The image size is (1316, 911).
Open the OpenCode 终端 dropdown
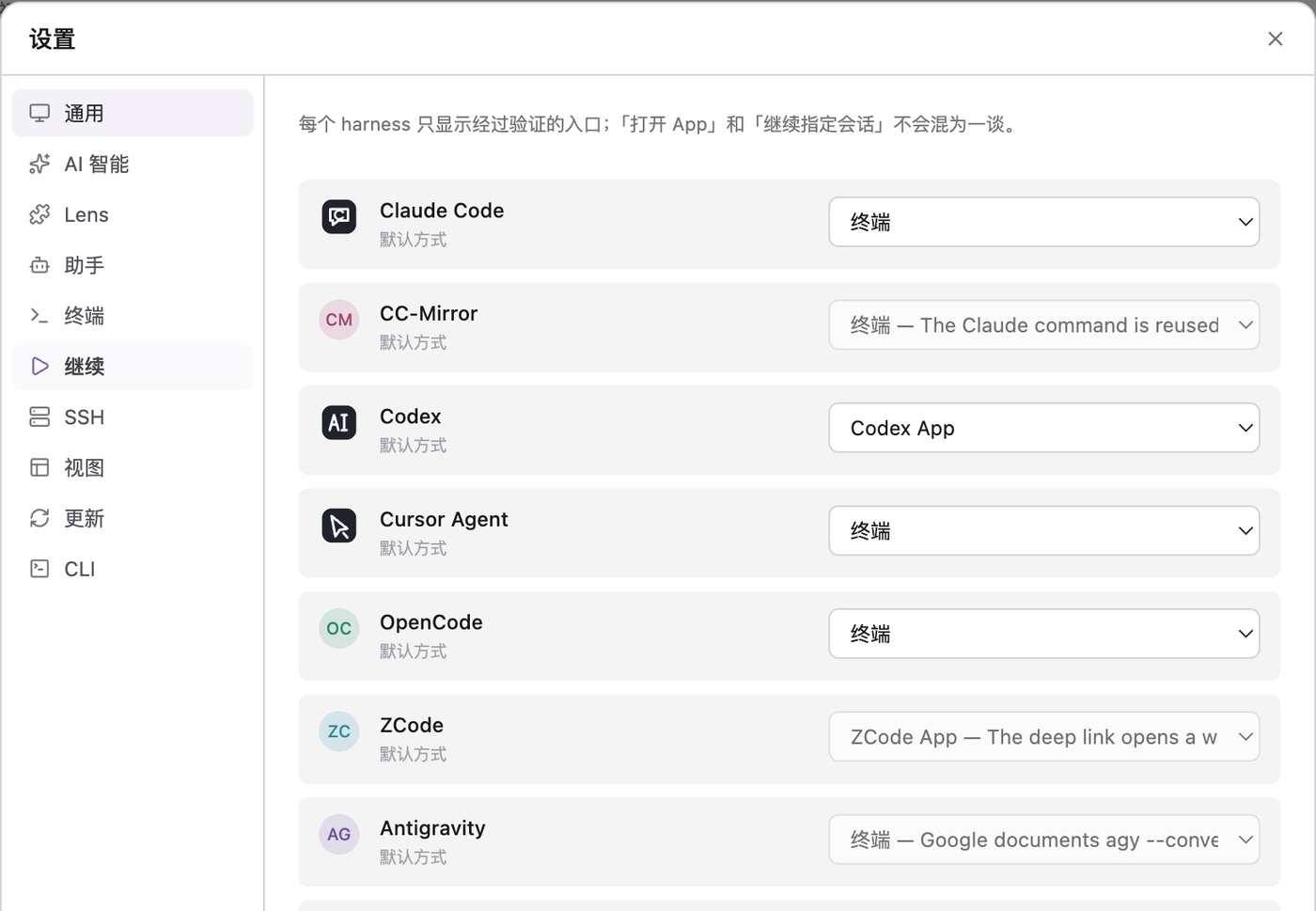click(x=1044, y=634)
